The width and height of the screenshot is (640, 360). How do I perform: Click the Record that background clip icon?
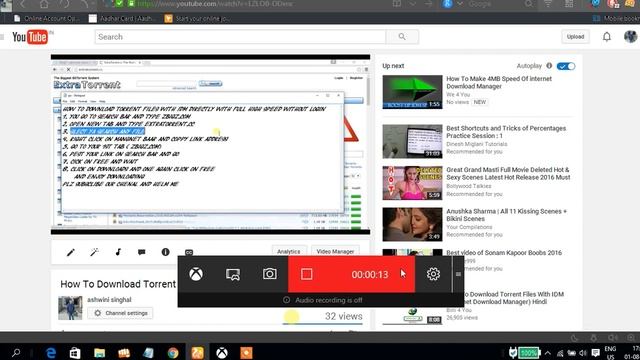(233, 274)
